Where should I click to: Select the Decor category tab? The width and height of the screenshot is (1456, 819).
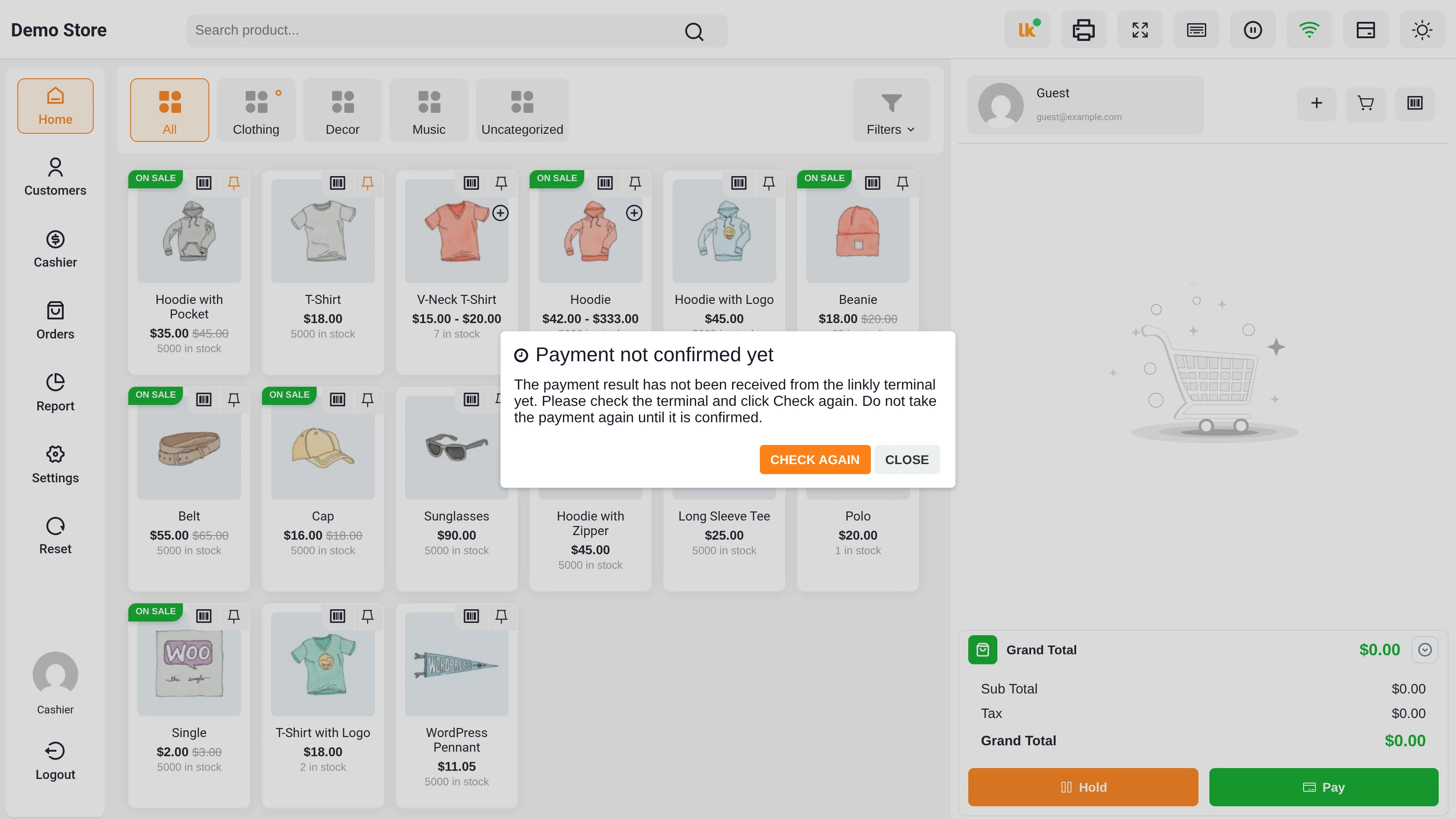pos(343,110)
